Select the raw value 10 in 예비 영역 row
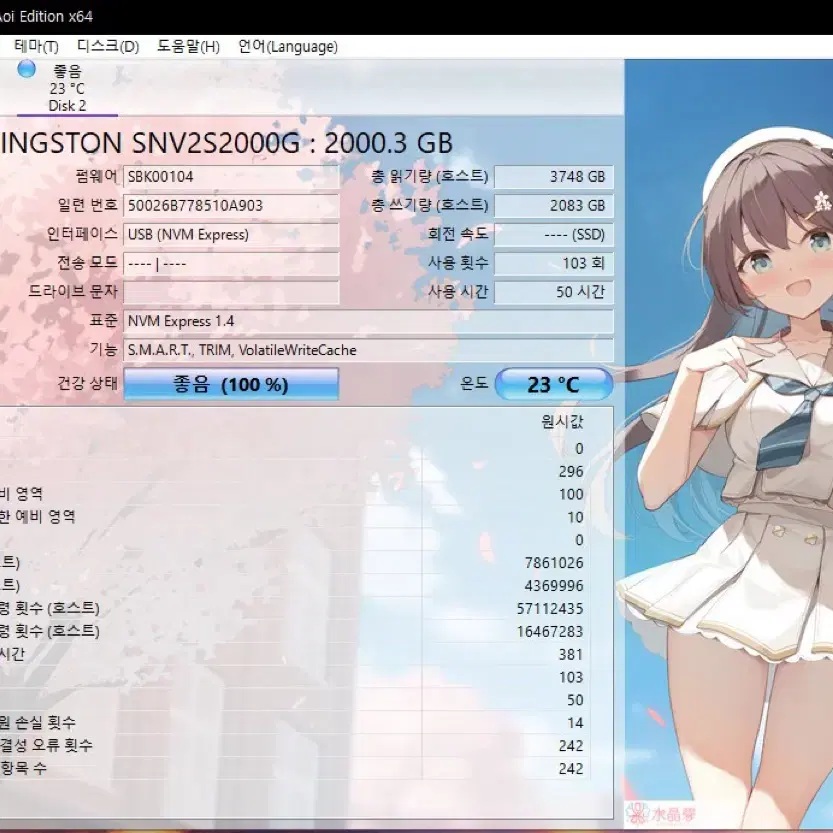The image size is (833, 833). (x=575, y=517)
